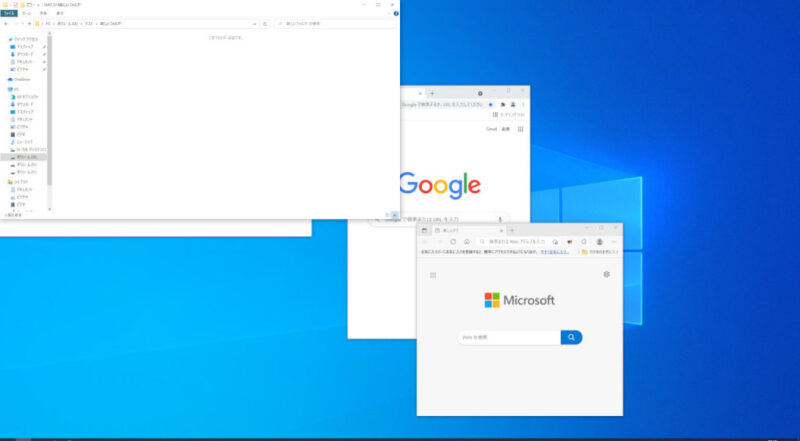Select the highlighted ボリューム drive in the tree

[x=23, y=157]
